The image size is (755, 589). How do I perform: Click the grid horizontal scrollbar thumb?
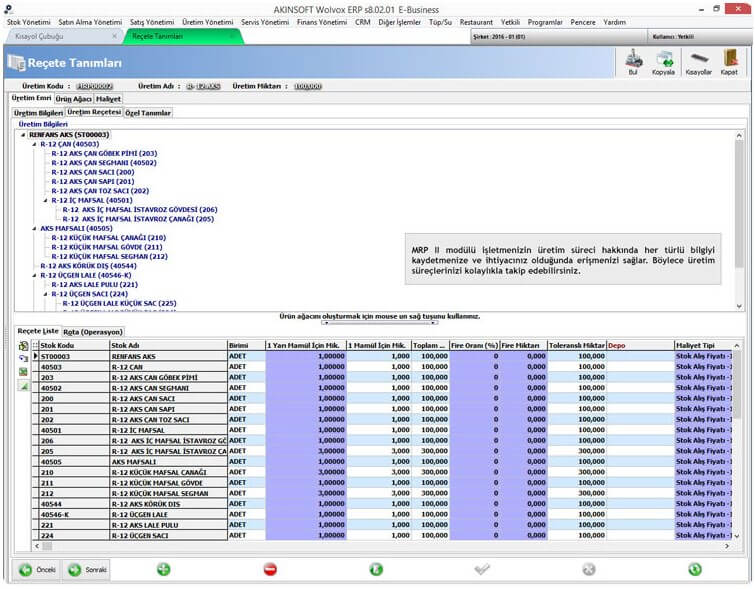tap(47, 546)
